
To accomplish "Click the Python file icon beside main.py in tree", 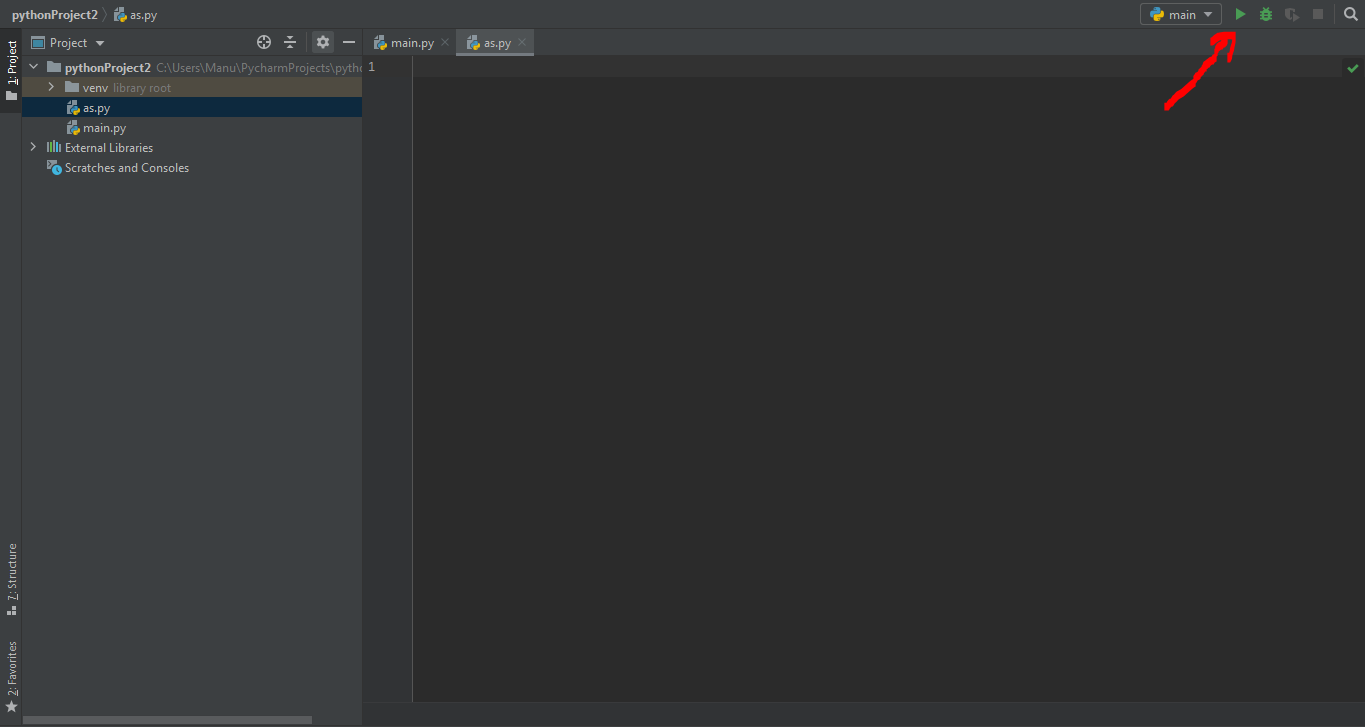I will pyautogui.click(x=73, y=127).
